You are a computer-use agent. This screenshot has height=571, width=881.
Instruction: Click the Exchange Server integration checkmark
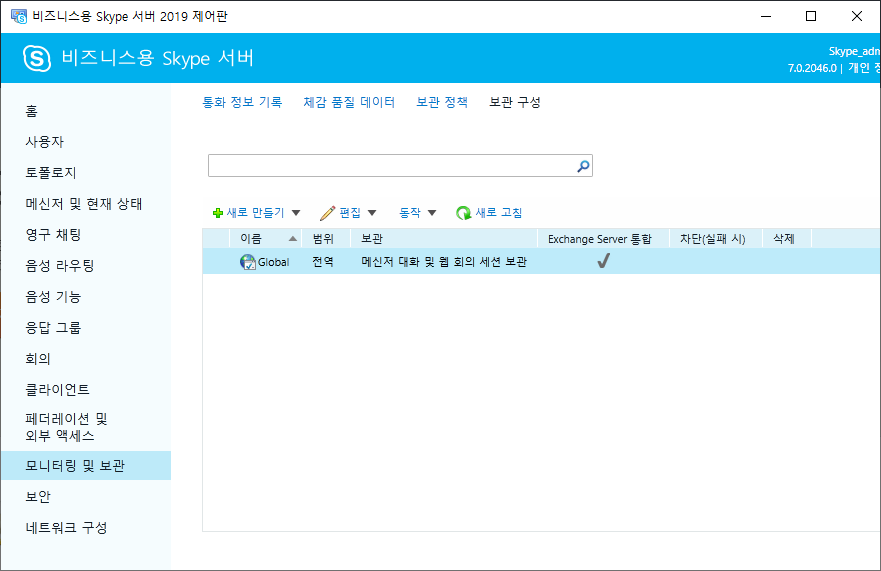click(x=603, y=261)
